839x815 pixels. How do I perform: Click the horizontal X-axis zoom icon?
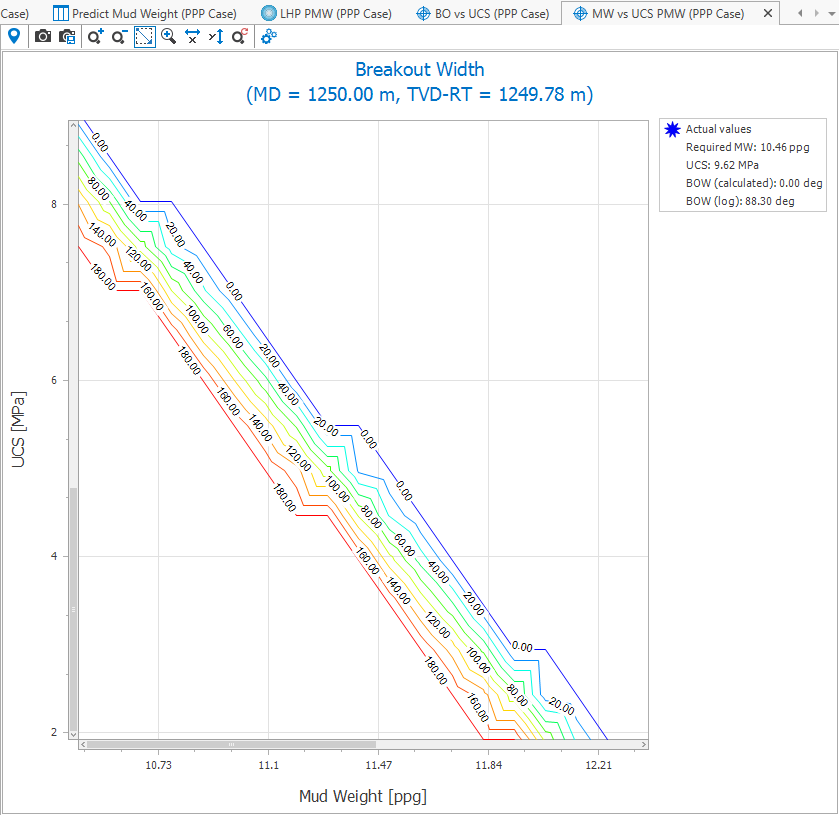pyautogui.click(x=192, y=36)
